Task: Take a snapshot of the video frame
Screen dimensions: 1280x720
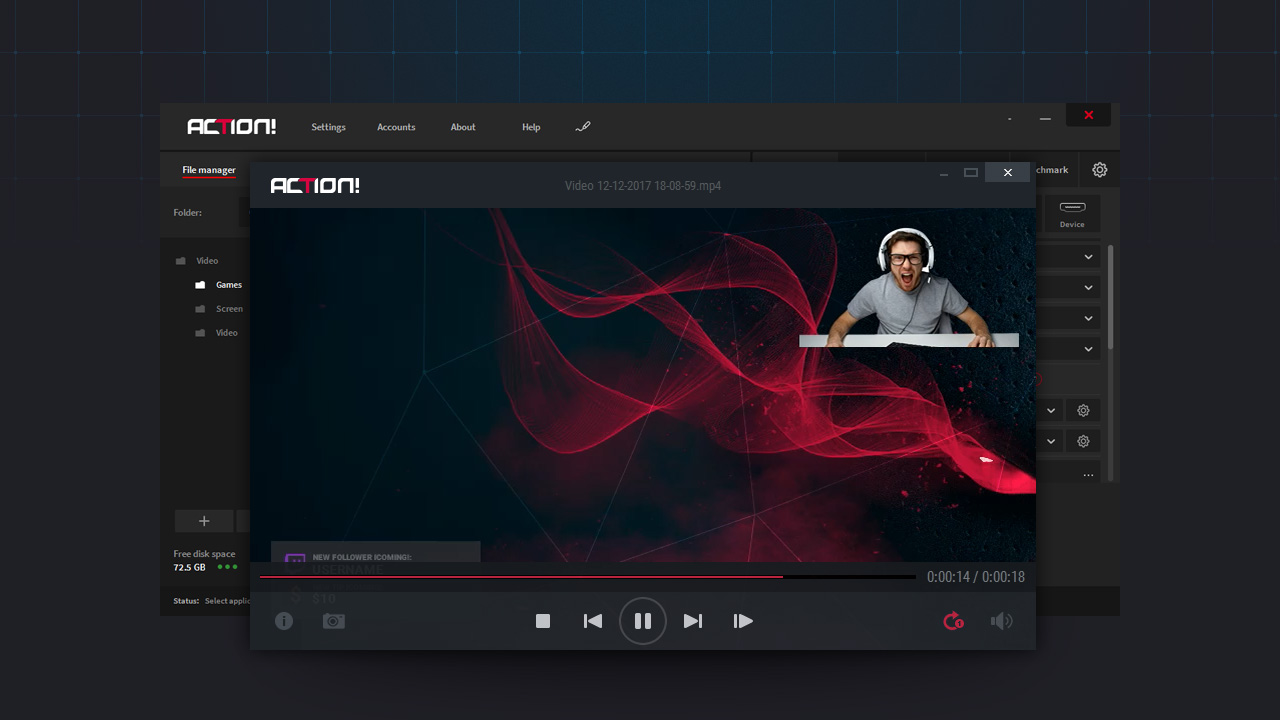Action: (333, 621)
